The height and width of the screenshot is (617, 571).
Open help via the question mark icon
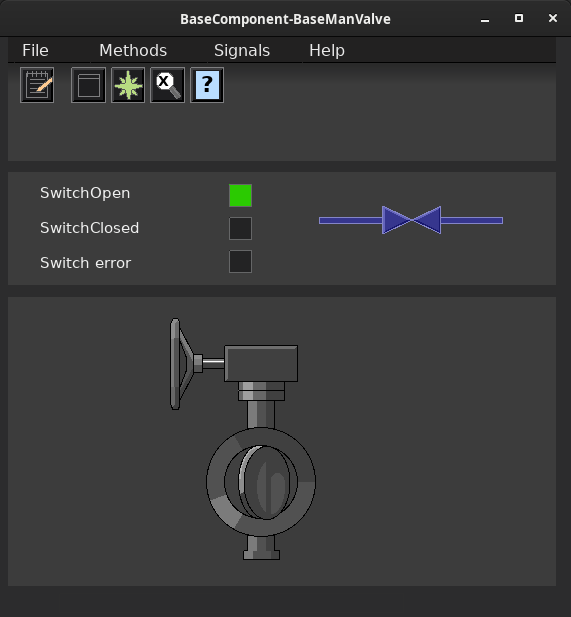[x=207, y=85]
